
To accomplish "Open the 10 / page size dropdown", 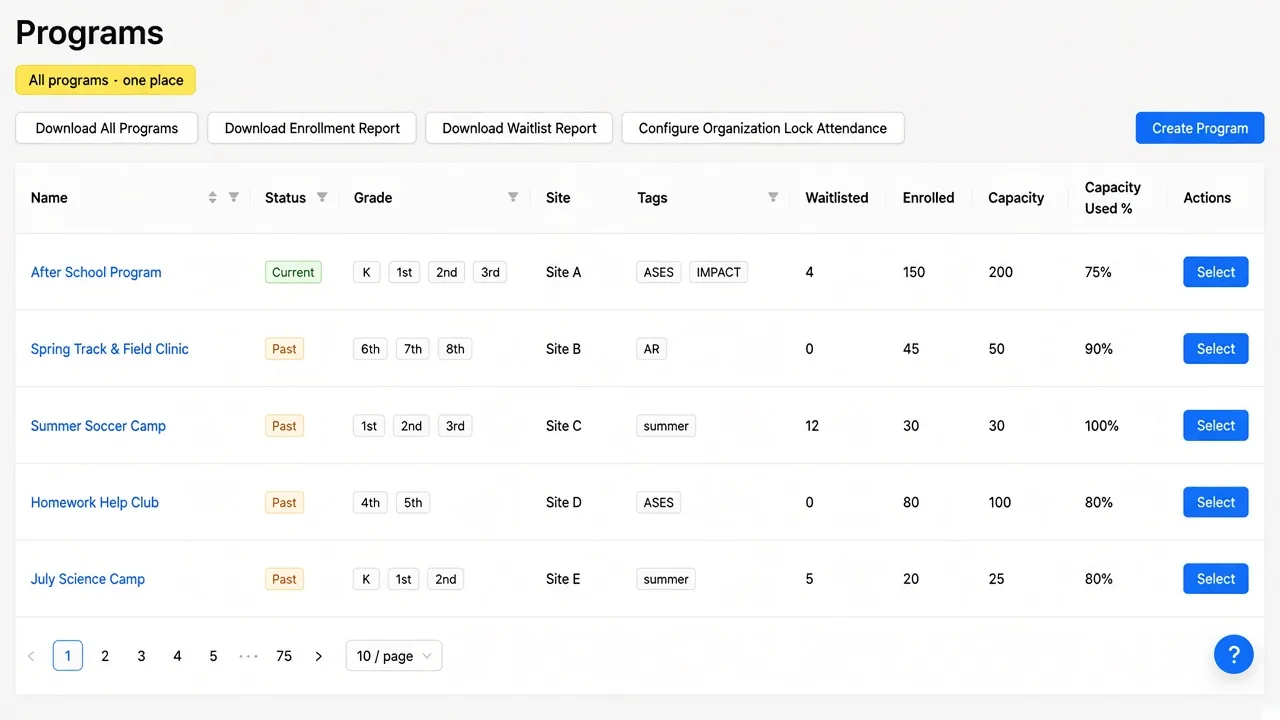I will coord(394,656).
